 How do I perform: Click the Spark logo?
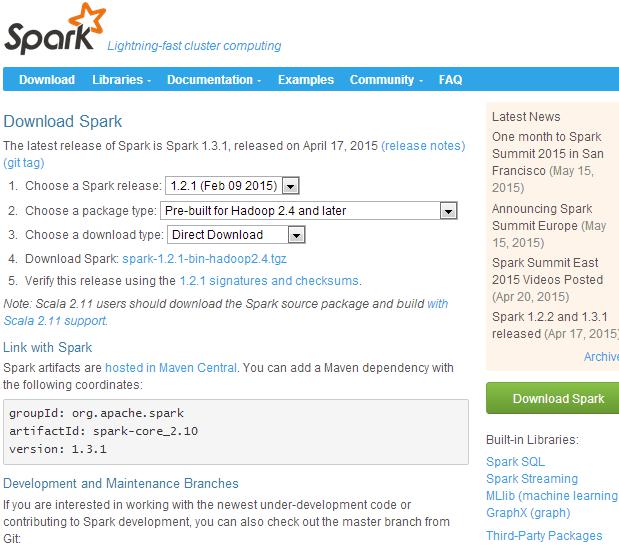(x=55, y=28)
